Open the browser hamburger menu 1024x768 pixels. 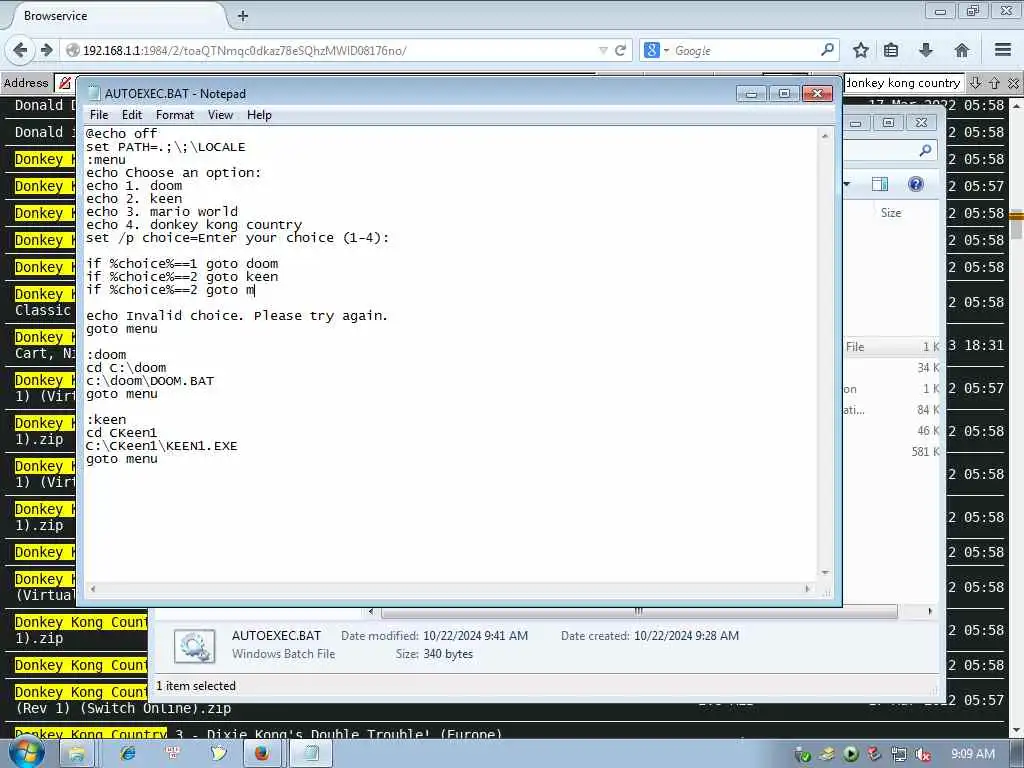point(1003,50)
